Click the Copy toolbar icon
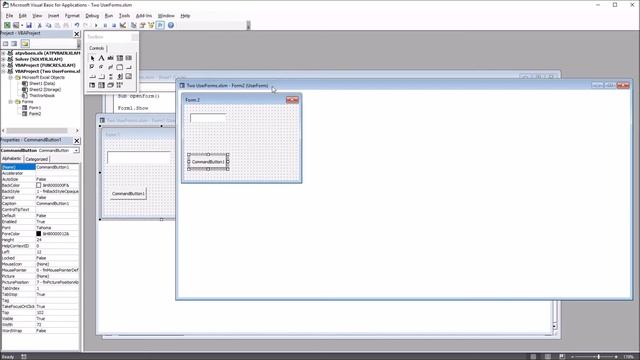Viewport: 640px width, 360px height. pyautogui.click(x=48, y=25)
